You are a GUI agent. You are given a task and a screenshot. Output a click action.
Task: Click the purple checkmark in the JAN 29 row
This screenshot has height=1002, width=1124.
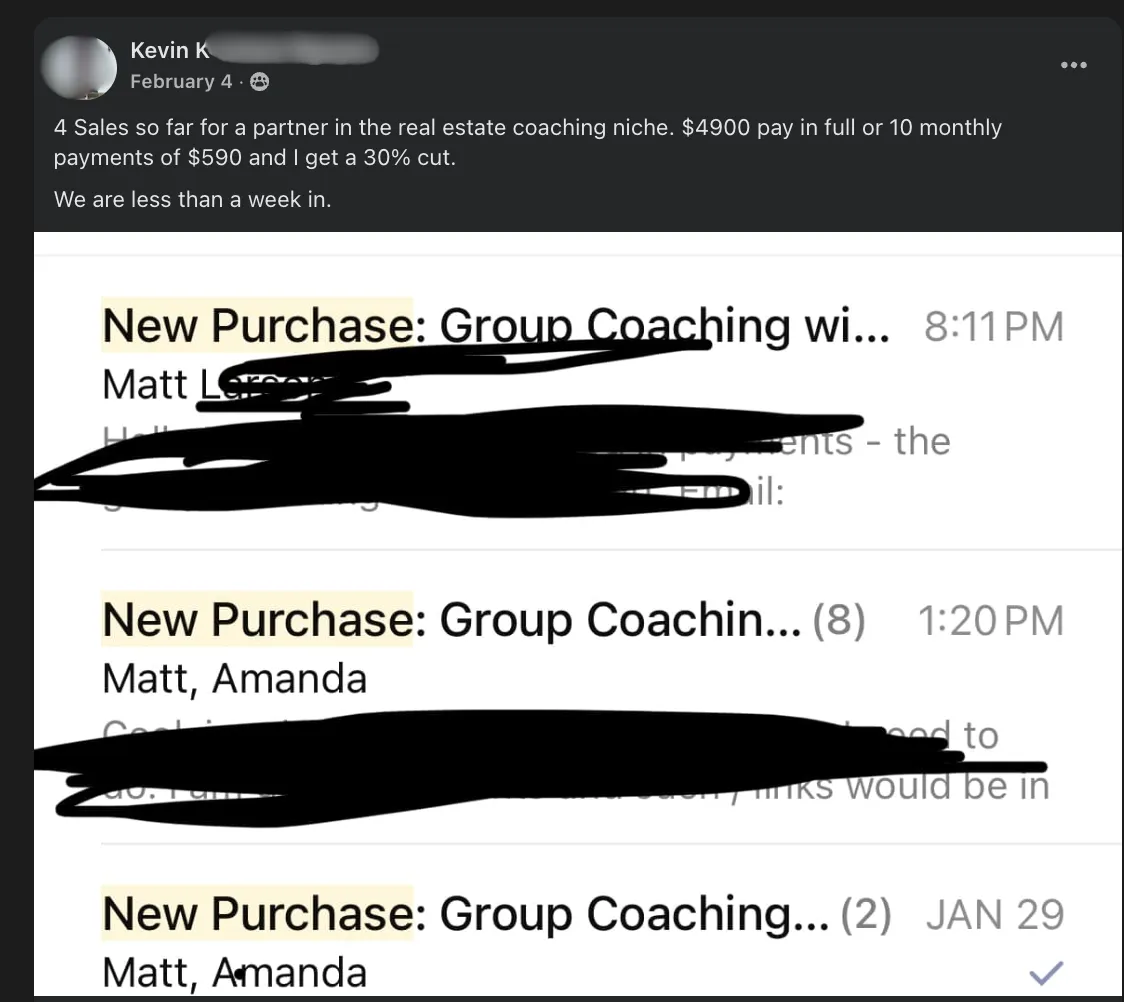(1046, 971)
